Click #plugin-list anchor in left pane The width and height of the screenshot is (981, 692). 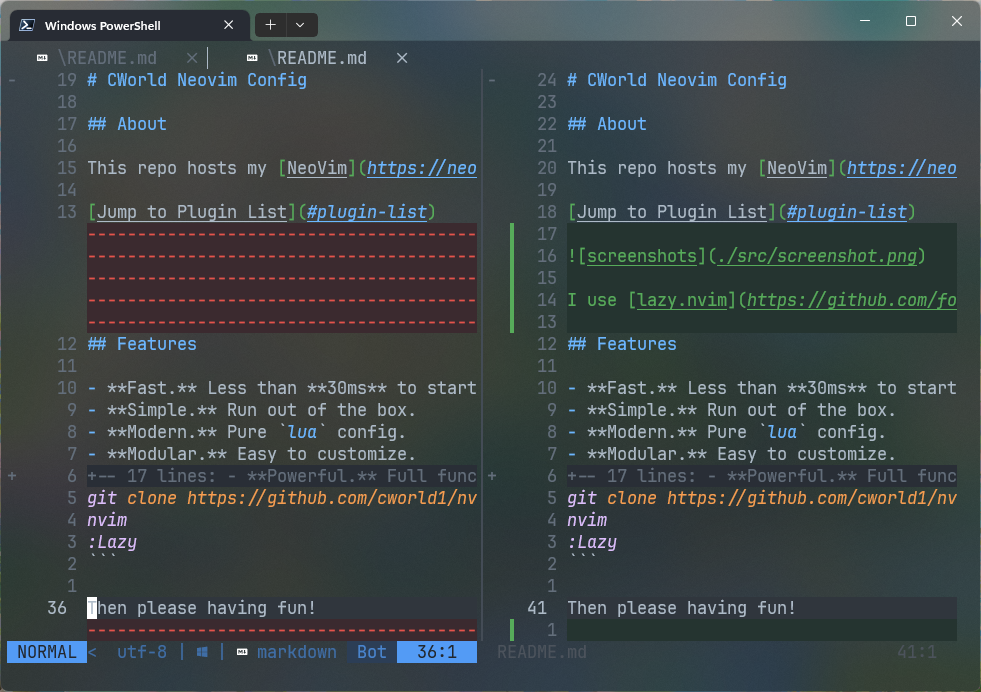click(x=367, y=212)
